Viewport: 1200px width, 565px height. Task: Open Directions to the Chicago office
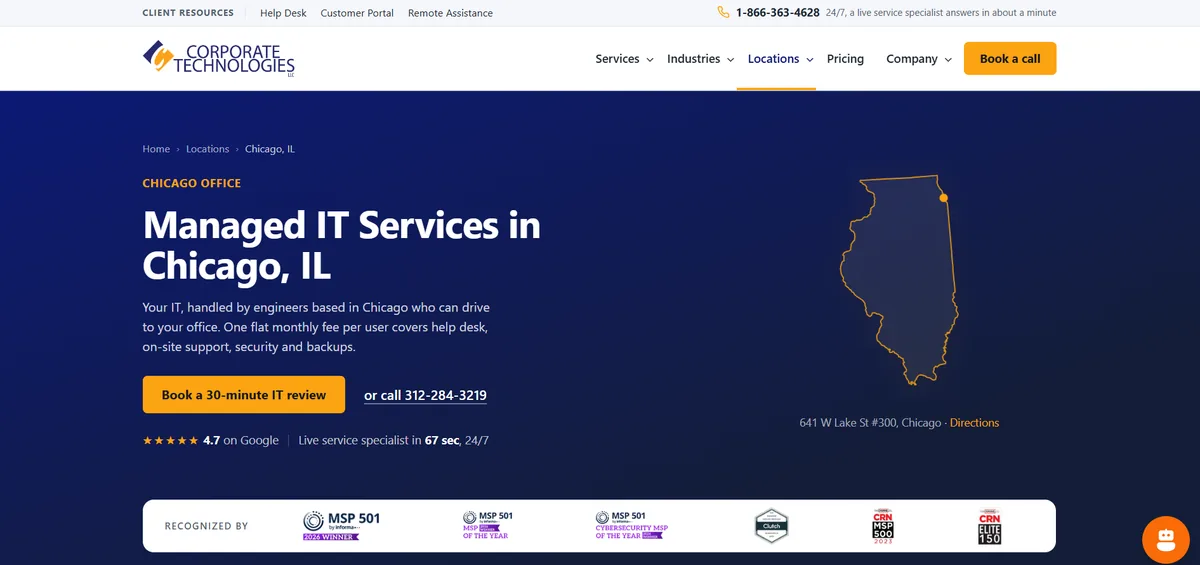coord(974,423)
